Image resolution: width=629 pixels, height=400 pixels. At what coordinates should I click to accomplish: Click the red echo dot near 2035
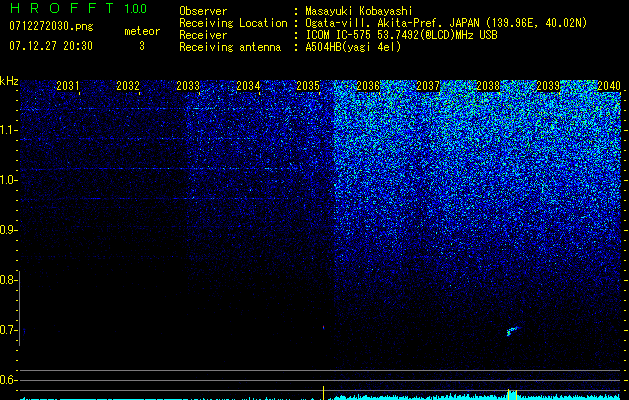323,327
